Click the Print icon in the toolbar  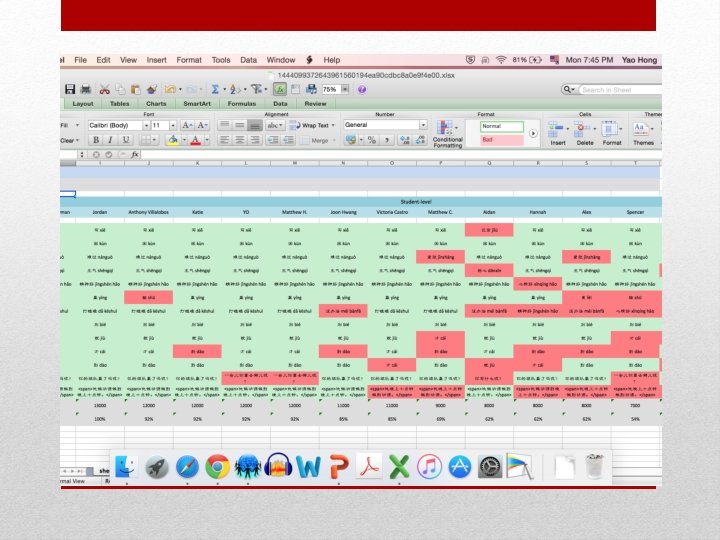tap(85, 89)
